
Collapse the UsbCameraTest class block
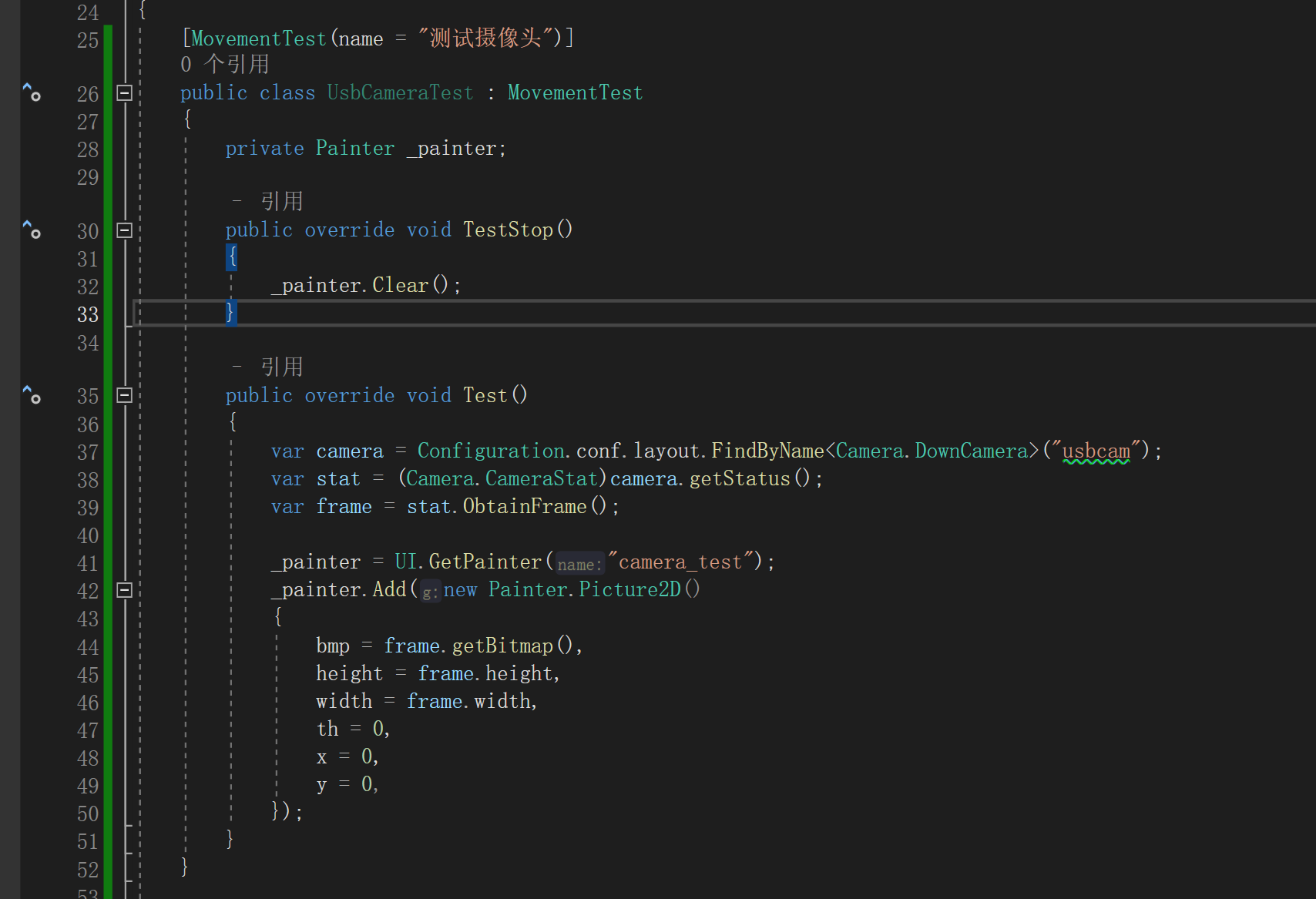[x=124, y=93]
